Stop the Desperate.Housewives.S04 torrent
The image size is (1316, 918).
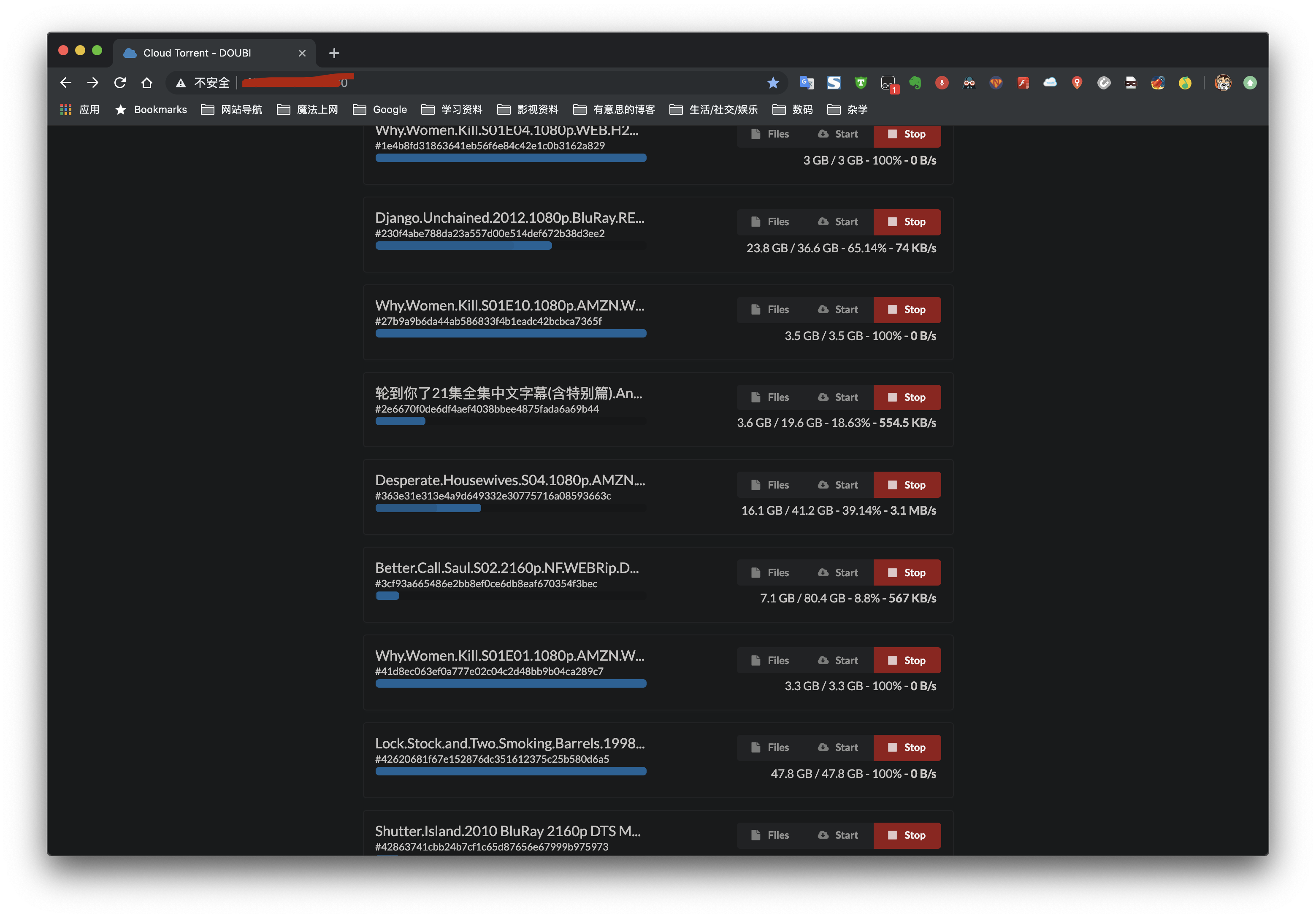tap(907, 485)
